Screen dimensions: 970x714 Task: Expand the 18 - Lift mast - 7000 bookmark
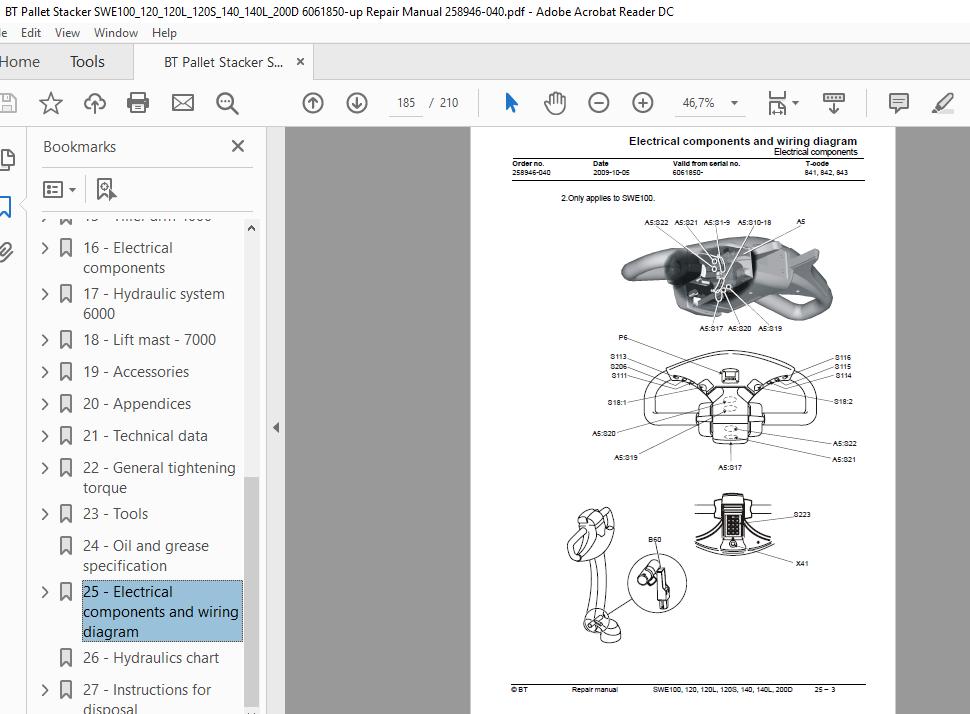point(45,340)
